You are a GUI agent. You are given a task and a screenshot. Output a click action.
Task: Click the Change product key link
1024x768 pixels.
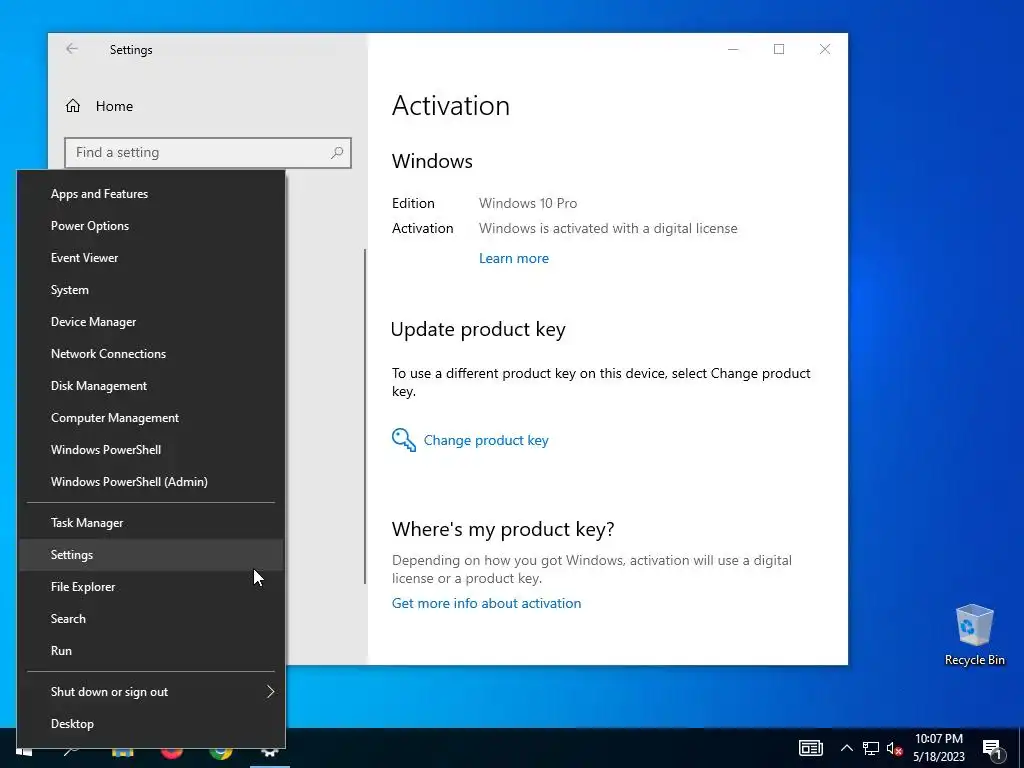[x=486, y=441]
